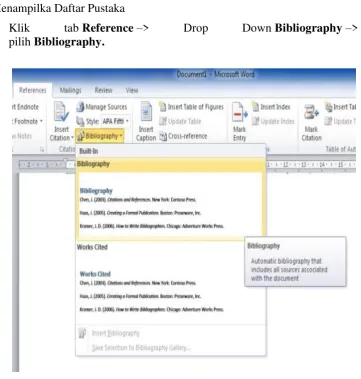
Task: Click the Insert Caption icon
Action: tap(146, 112)
